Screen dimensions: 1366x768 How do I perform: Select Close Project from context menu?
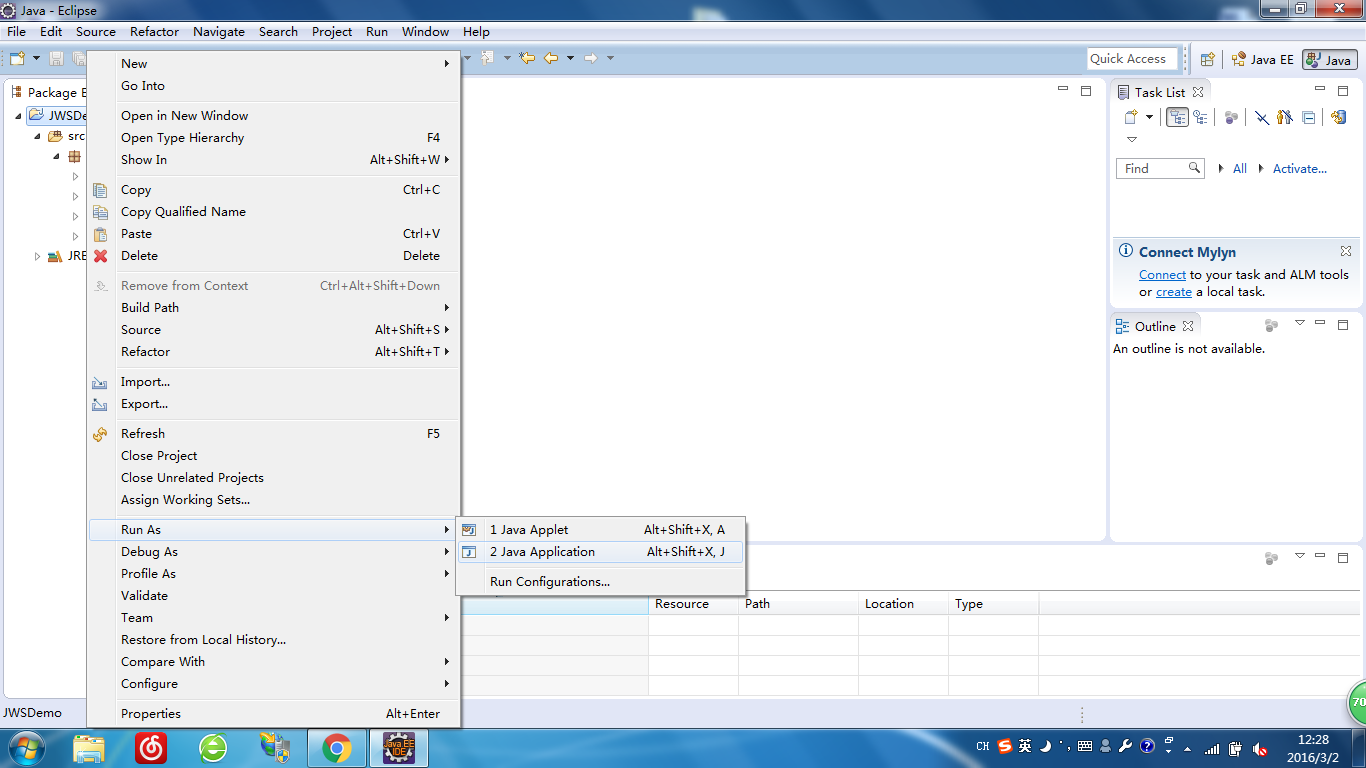tap(274, 456)
